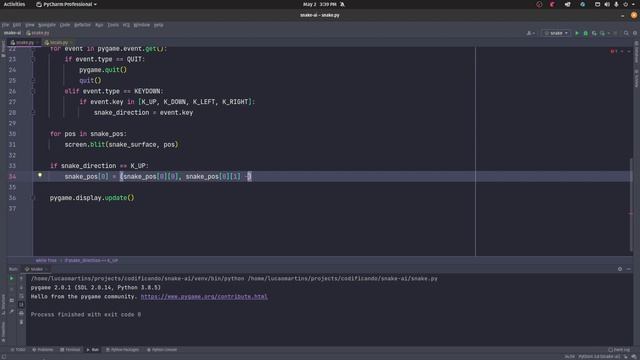Toggle the fold marker at line 28

tap(33, 113)
